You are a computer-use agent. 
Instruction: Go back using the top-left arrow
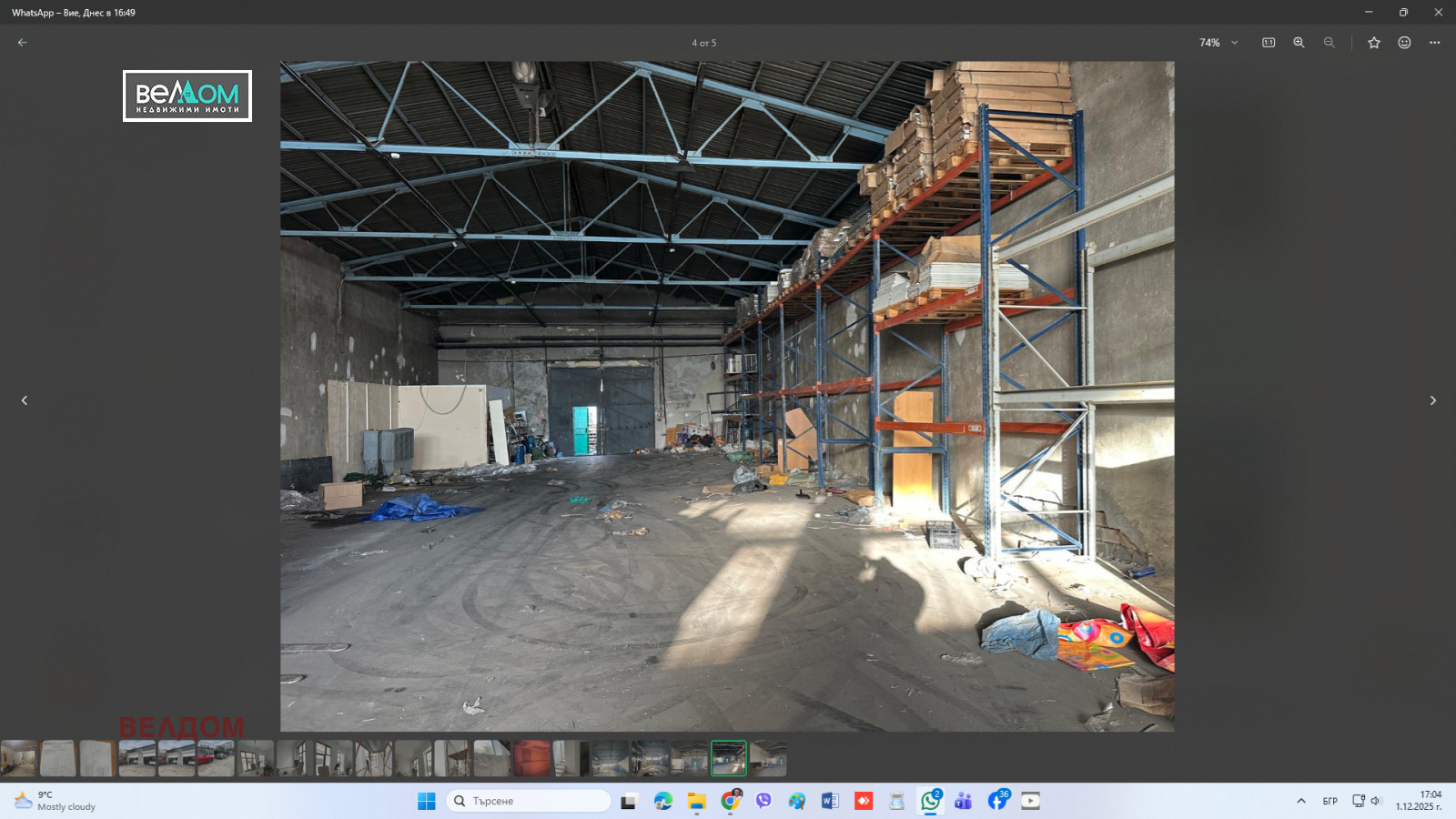tap(23, 43)
